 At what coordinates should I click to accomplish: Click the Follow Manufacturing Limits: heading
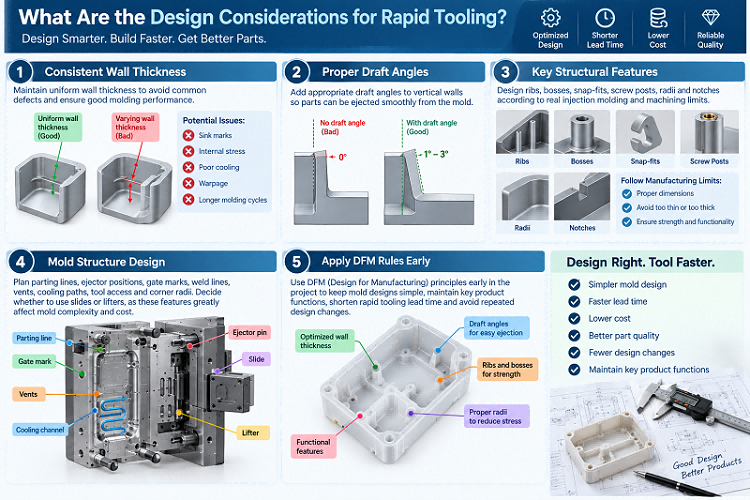click(x=671, y=180)
